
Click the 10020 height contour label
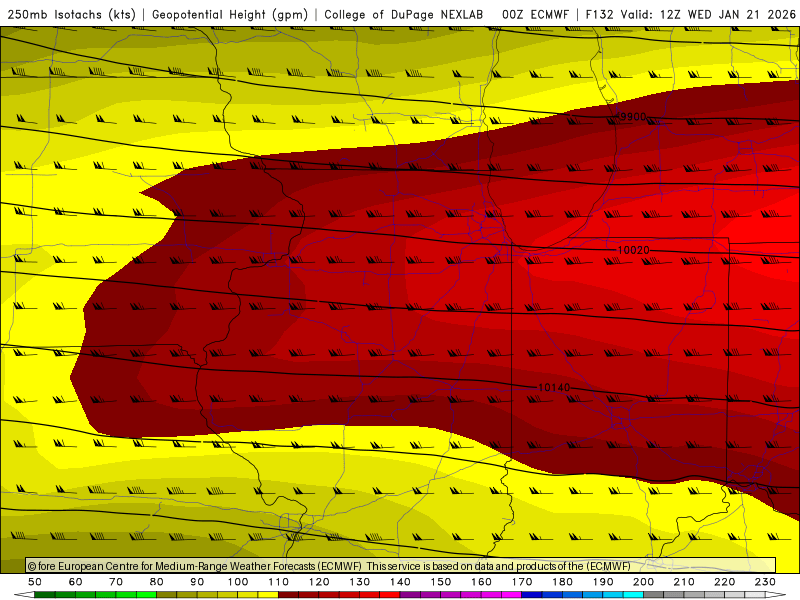tap(634, 250)
